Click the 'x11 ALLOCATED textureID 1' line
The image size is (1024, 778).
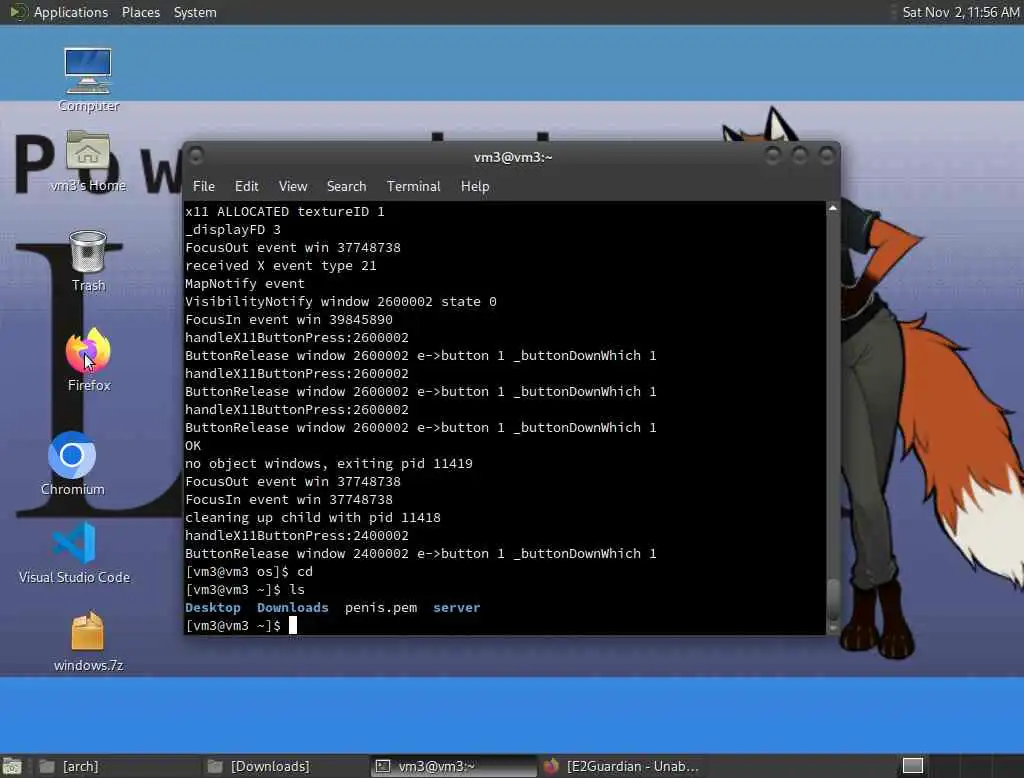(285, 212)
